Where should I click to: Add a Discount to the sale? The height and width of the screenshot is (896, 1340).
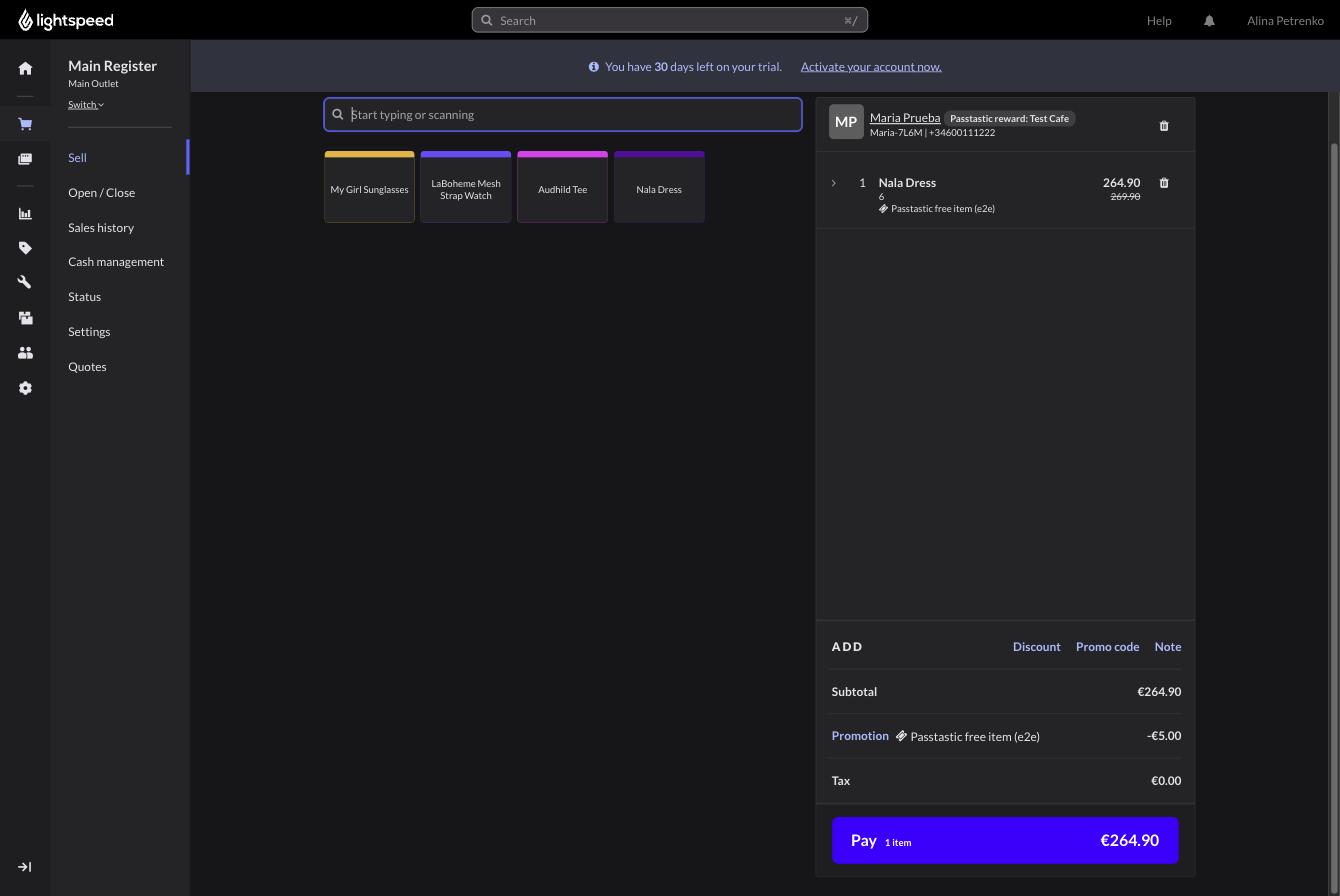1036,647
